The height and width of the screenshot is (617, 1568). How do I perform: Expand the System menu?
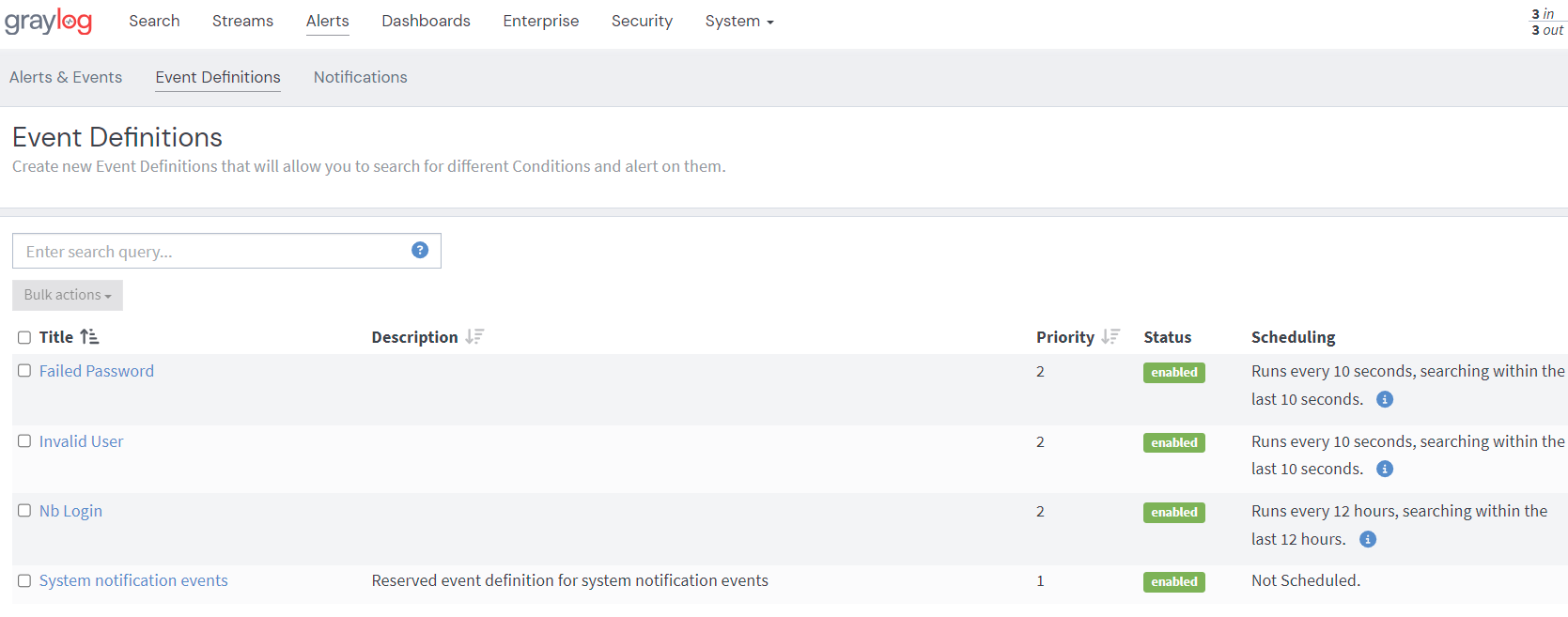tap(738, 21)
